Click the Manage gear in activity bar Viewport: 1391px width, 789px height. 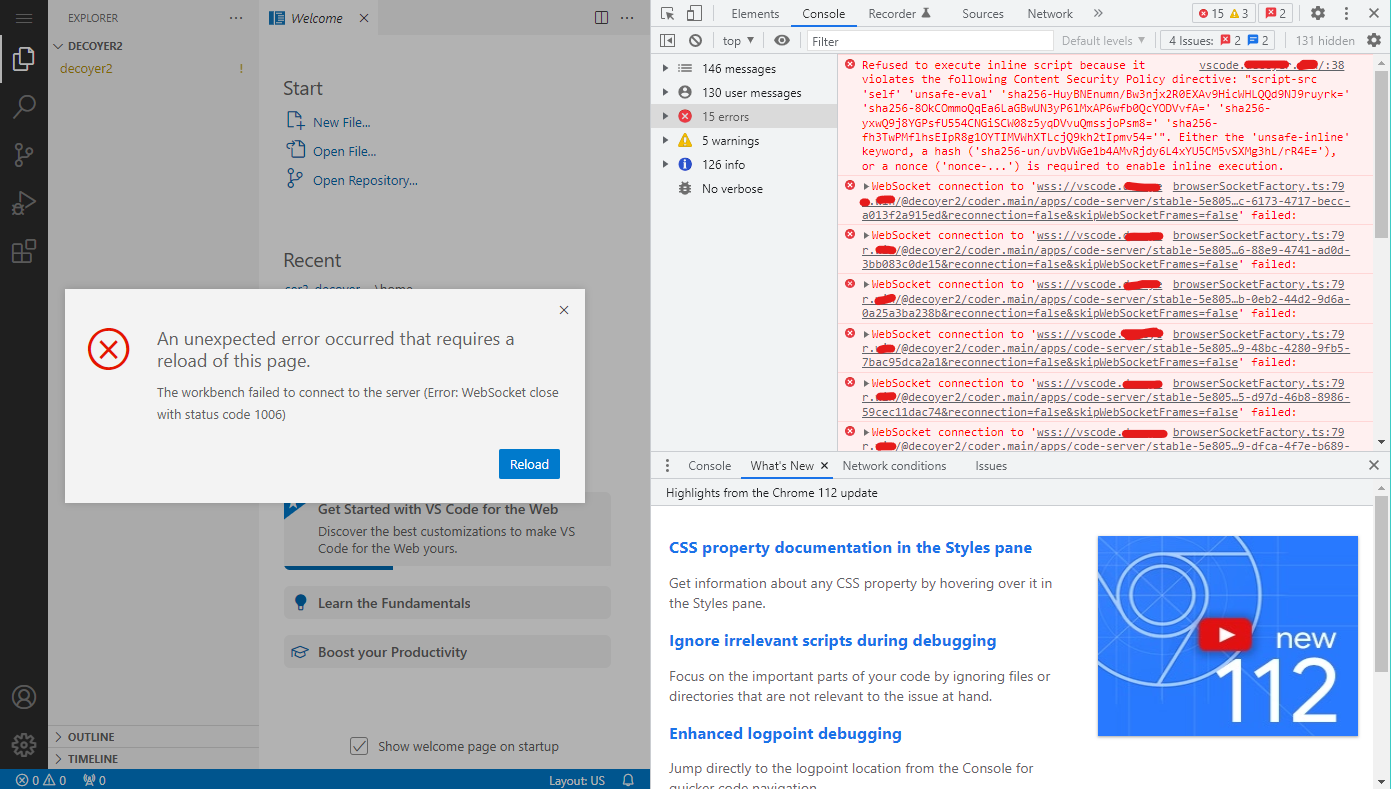[24, 745]
